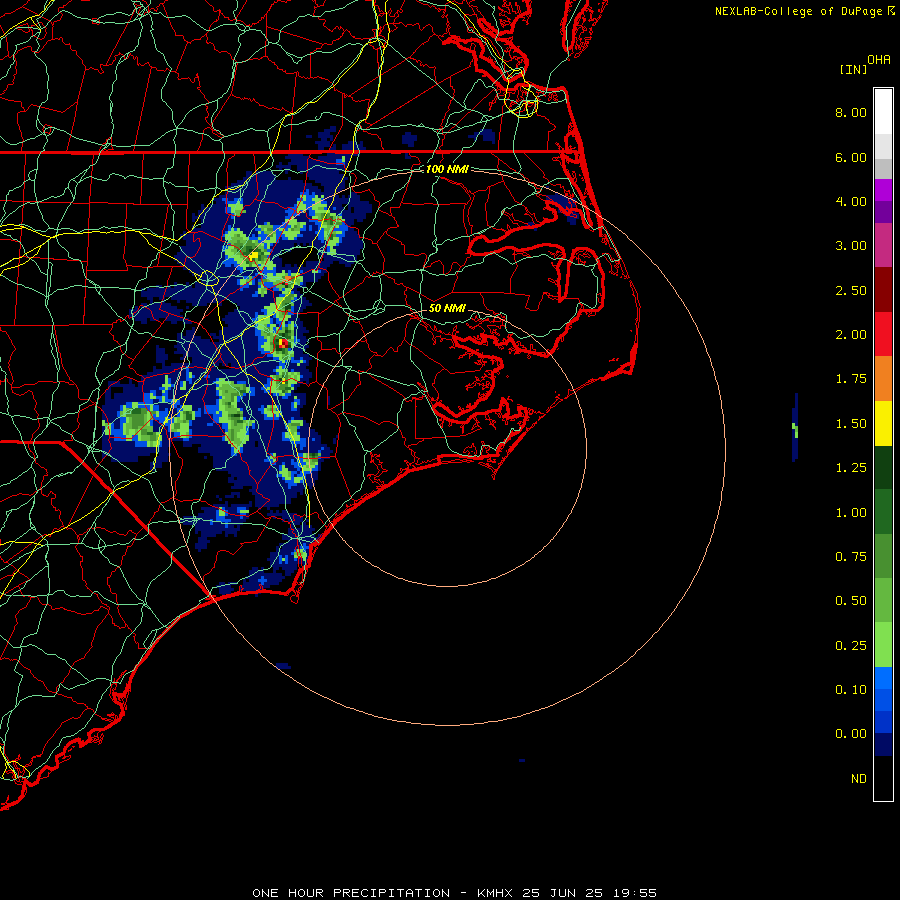The width and height of the screenshot is (900, 900).
Task: Click the "50 NMI" range ring label
Action: click(x=447, y=308)
